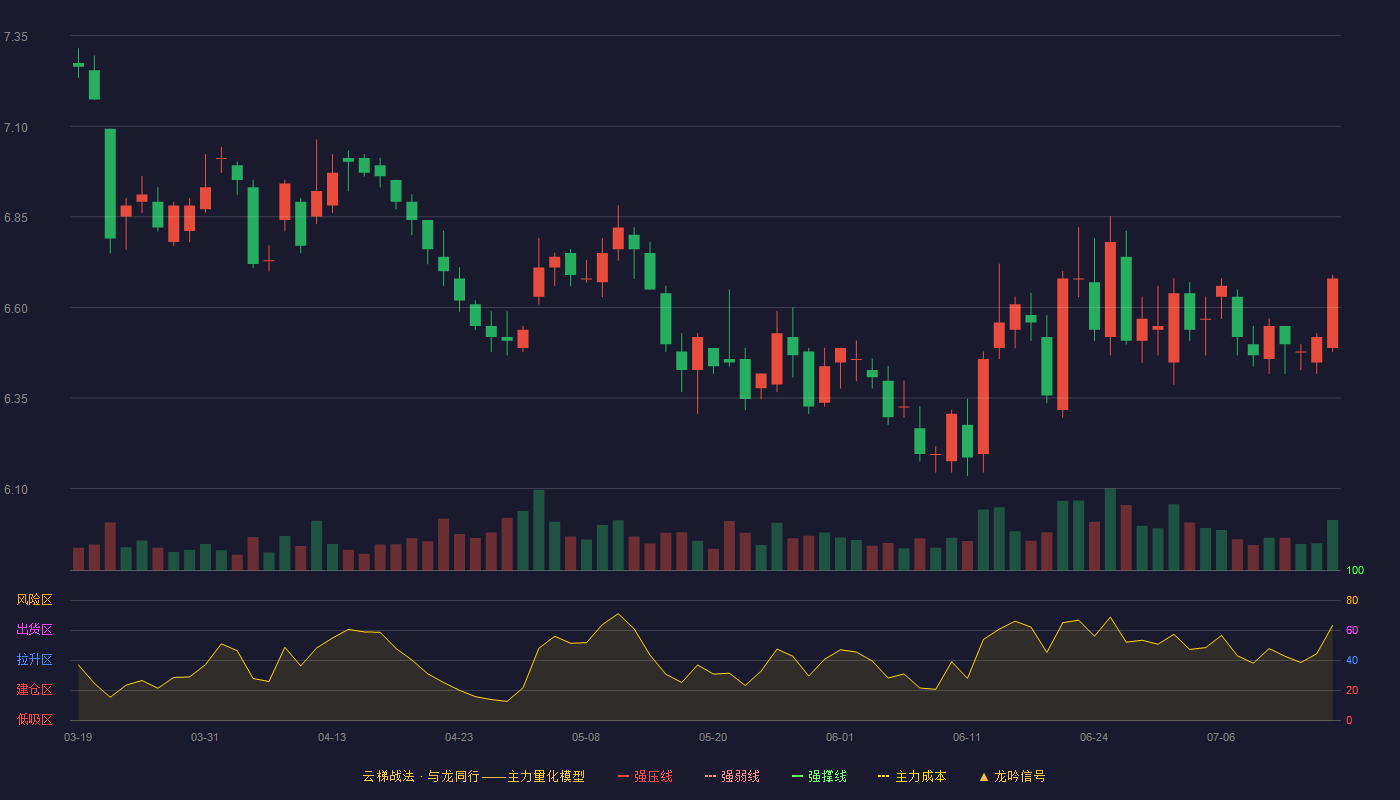Image resolution: width=1400 pixels, height=800 pixels.
Task: Select the 建仓区 zone label
Action: point(34,690)
